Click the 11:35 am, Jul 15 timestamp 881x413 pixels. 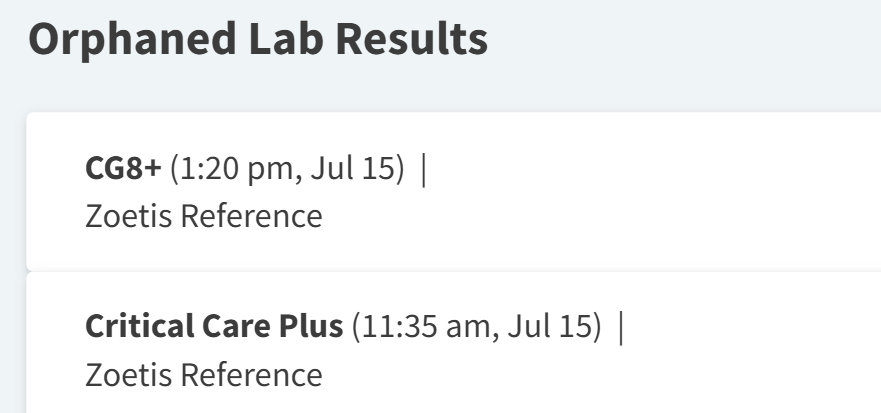tap(477, 327)
